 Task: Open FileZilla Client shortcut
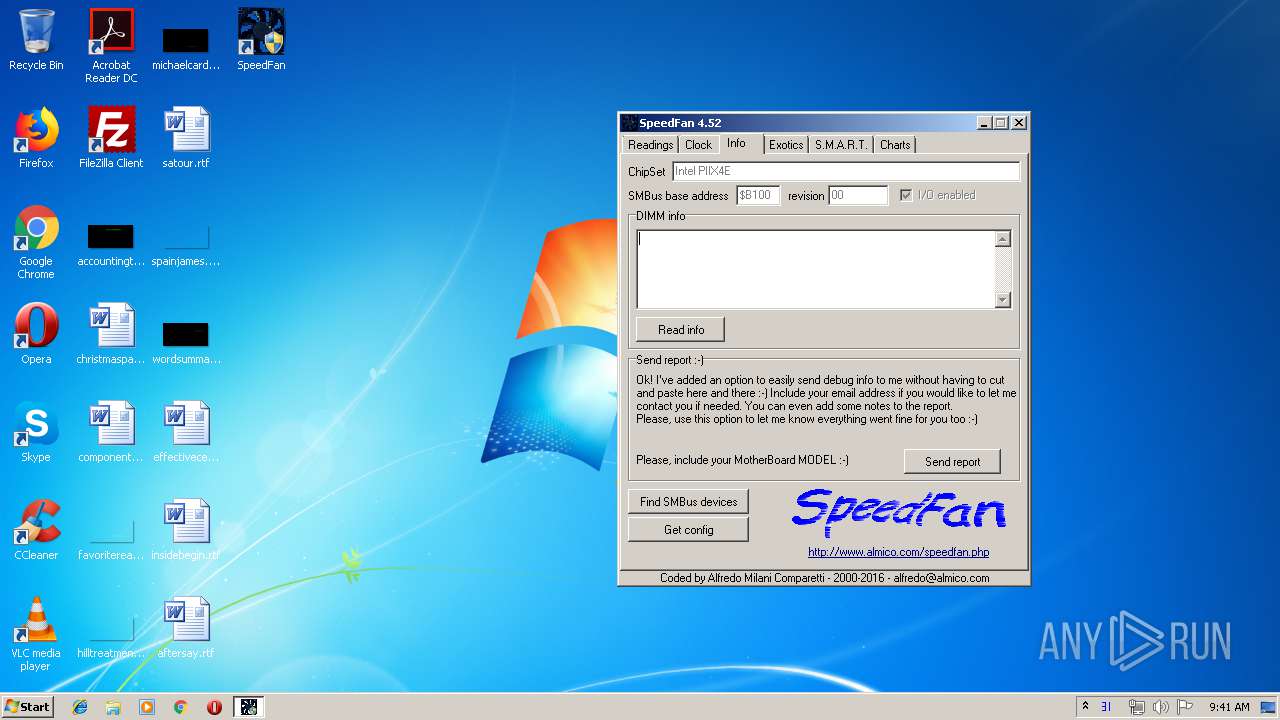tap(111, 138)
